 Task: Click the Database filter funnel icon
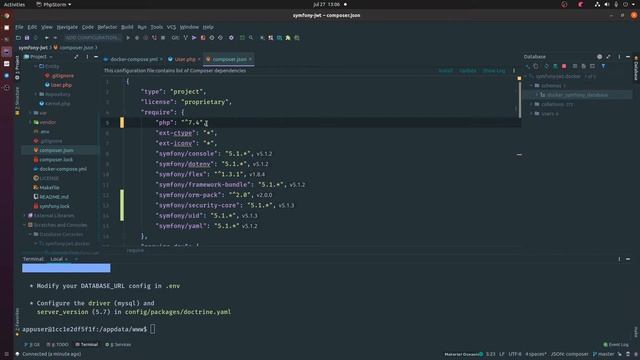click(603, 66)
